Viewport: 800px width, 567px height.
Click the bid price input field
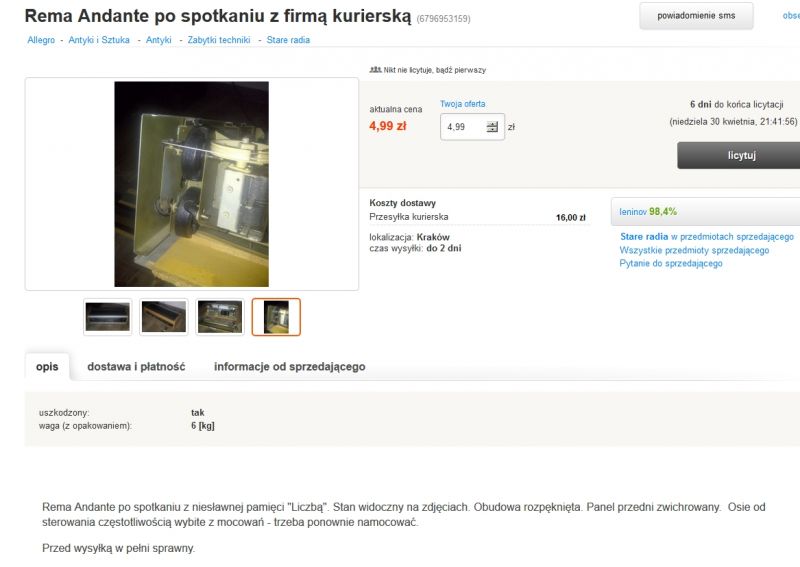(x=472, y=127)
